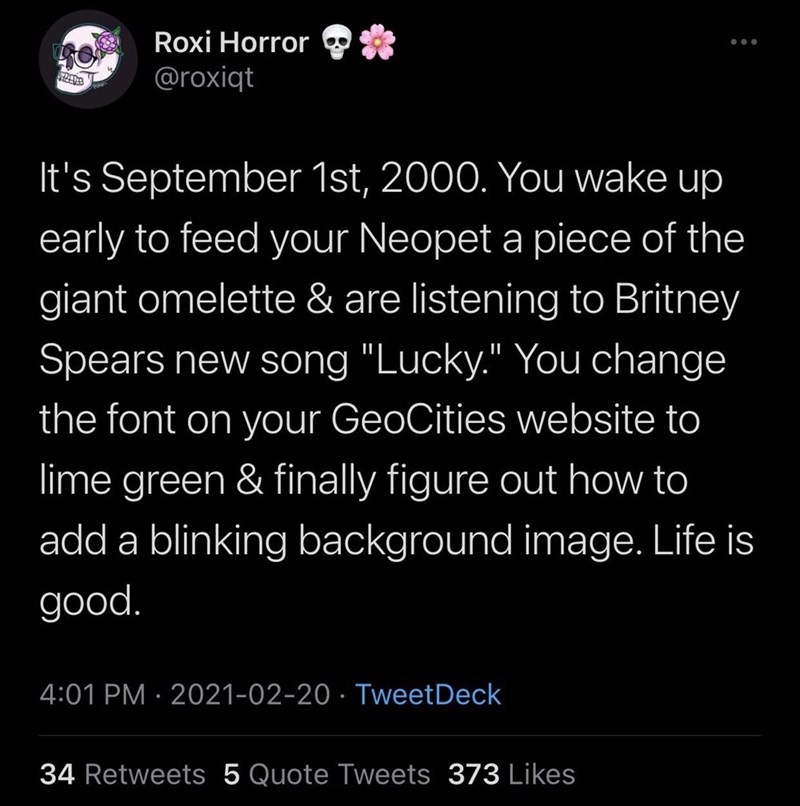Click the skull emoji beside the name

coord(339,43)
